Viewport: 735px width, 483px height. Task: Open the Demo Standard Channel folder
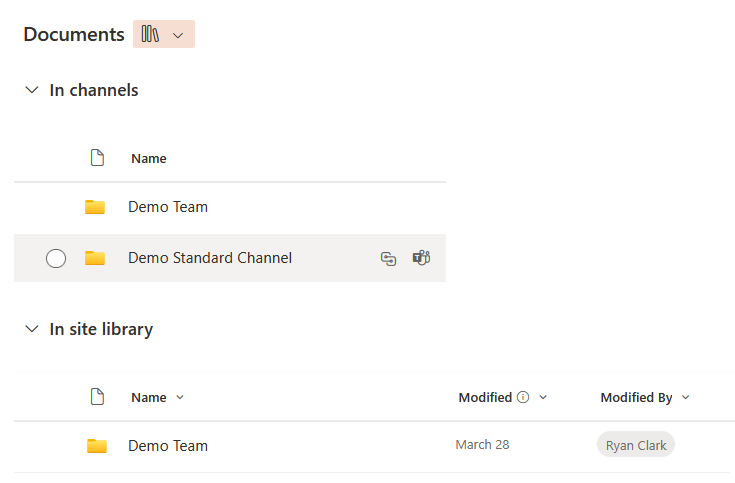coord(210,258)
